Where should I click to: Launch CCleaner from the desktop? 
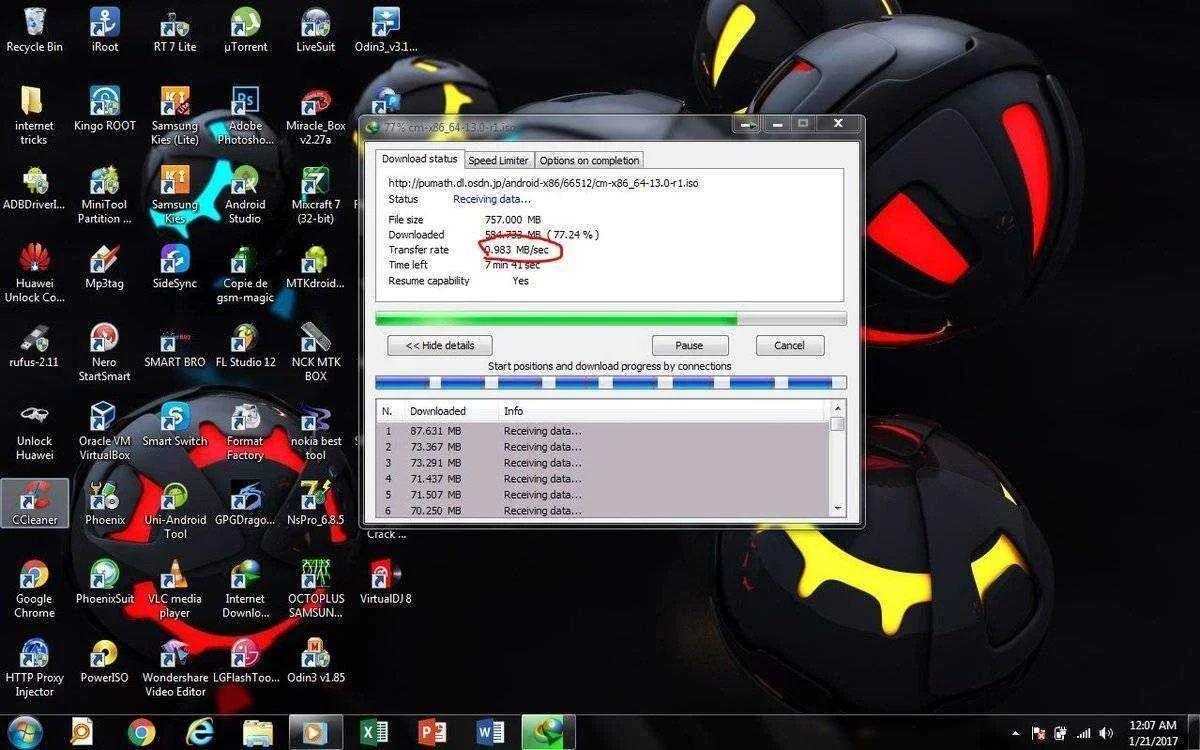tap(34, 502)
